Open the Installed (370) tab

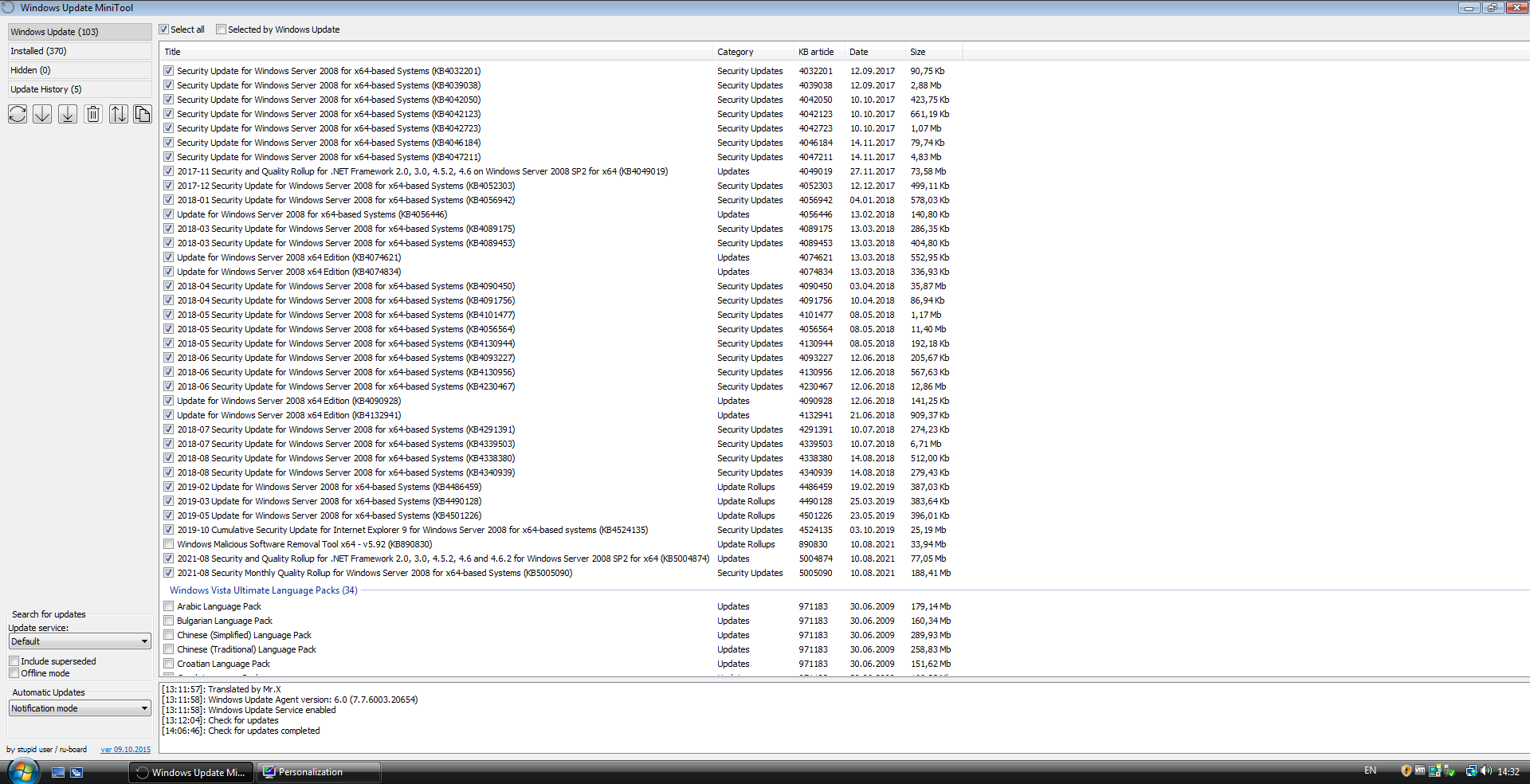point(80,51)
